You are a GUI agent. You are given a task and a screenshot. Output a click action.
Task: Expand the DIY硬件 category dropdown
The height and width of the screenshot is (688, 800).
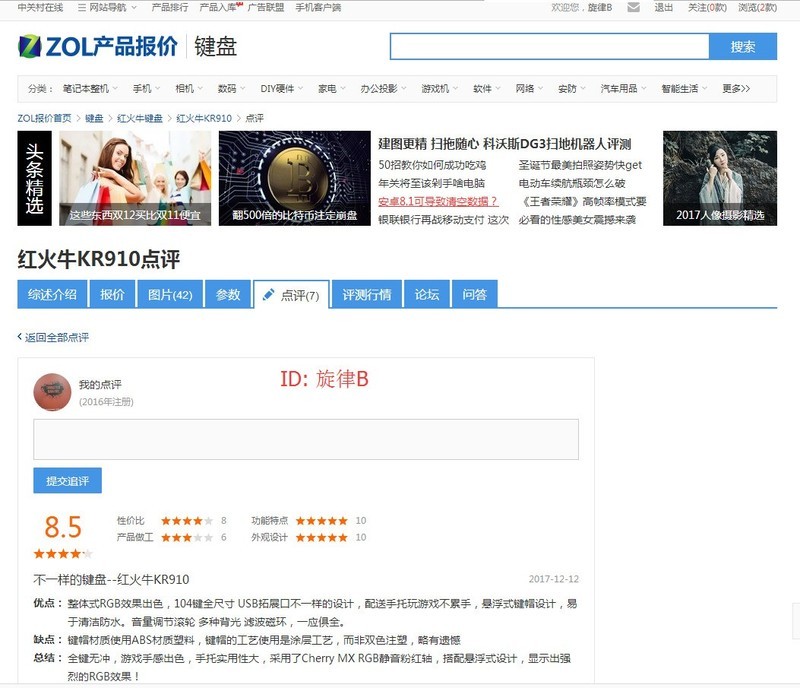(281, 89)
